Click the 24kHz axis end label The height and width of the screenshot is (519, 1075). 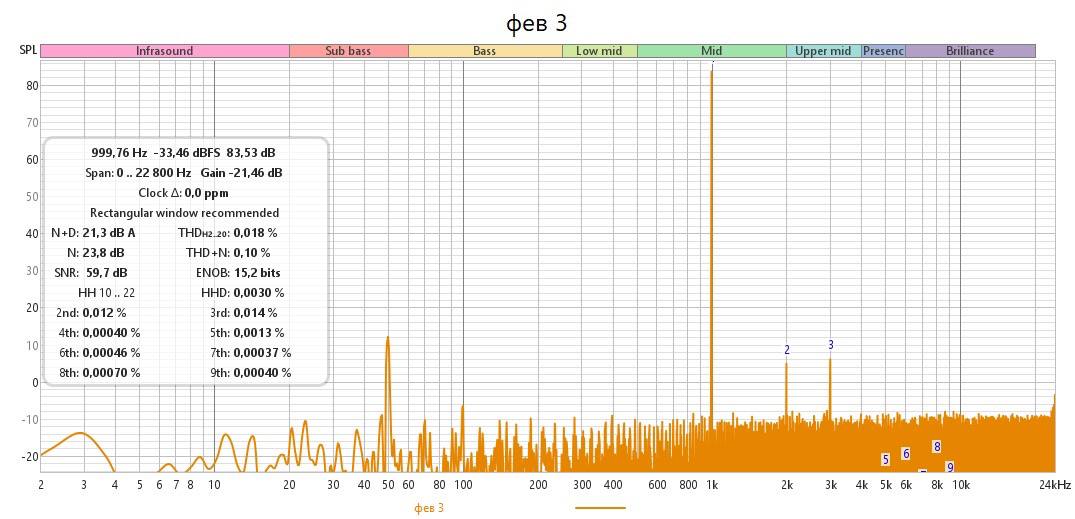(x=1055, y=485)
